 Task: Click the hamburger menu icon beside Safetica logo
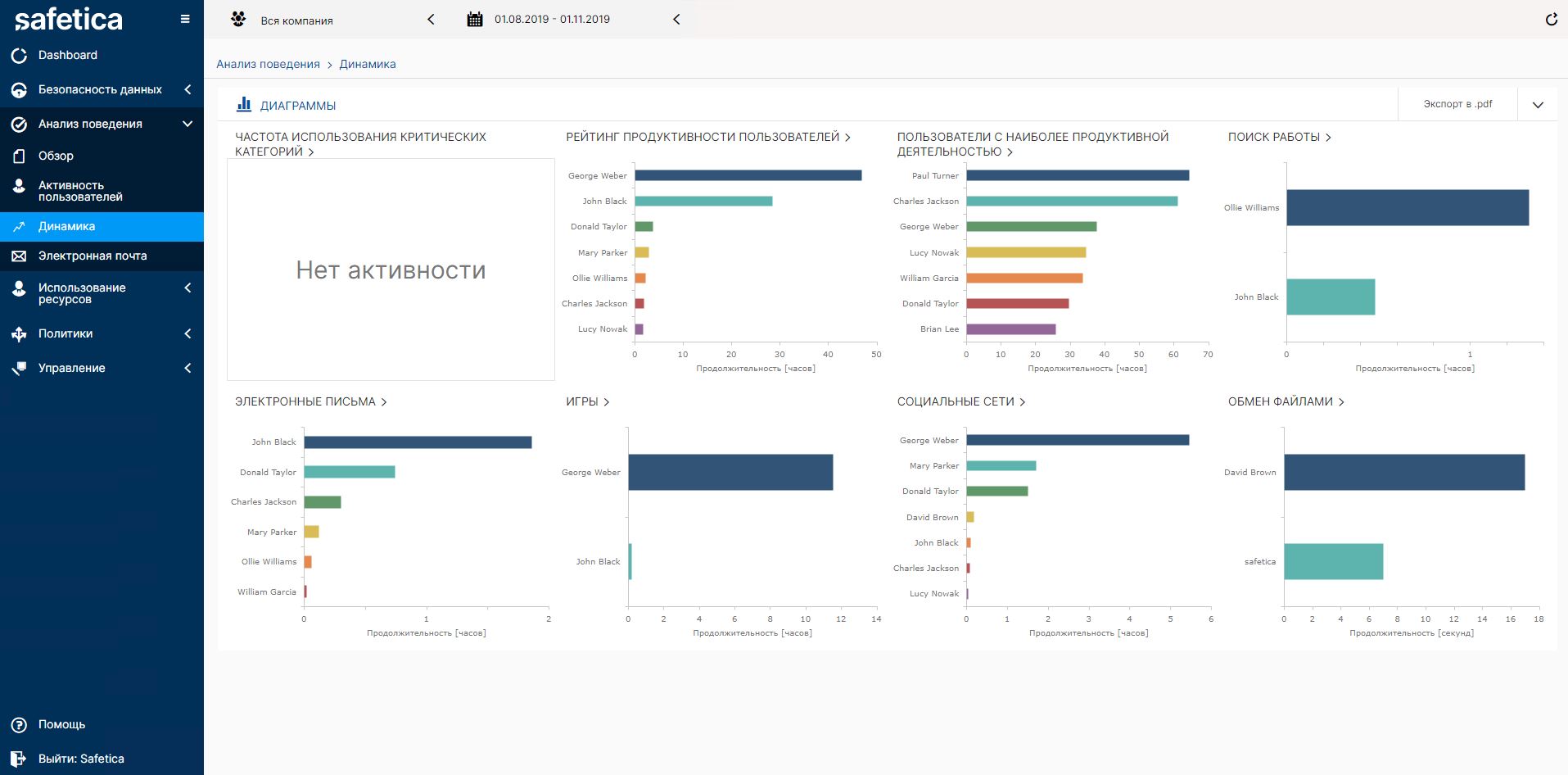(185, 19)
